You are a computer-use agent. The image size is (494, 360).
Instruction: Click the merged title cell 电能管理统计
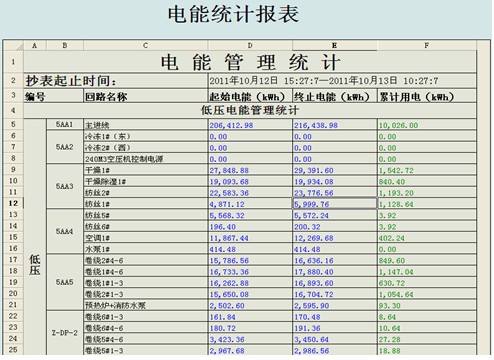(250, 62)
